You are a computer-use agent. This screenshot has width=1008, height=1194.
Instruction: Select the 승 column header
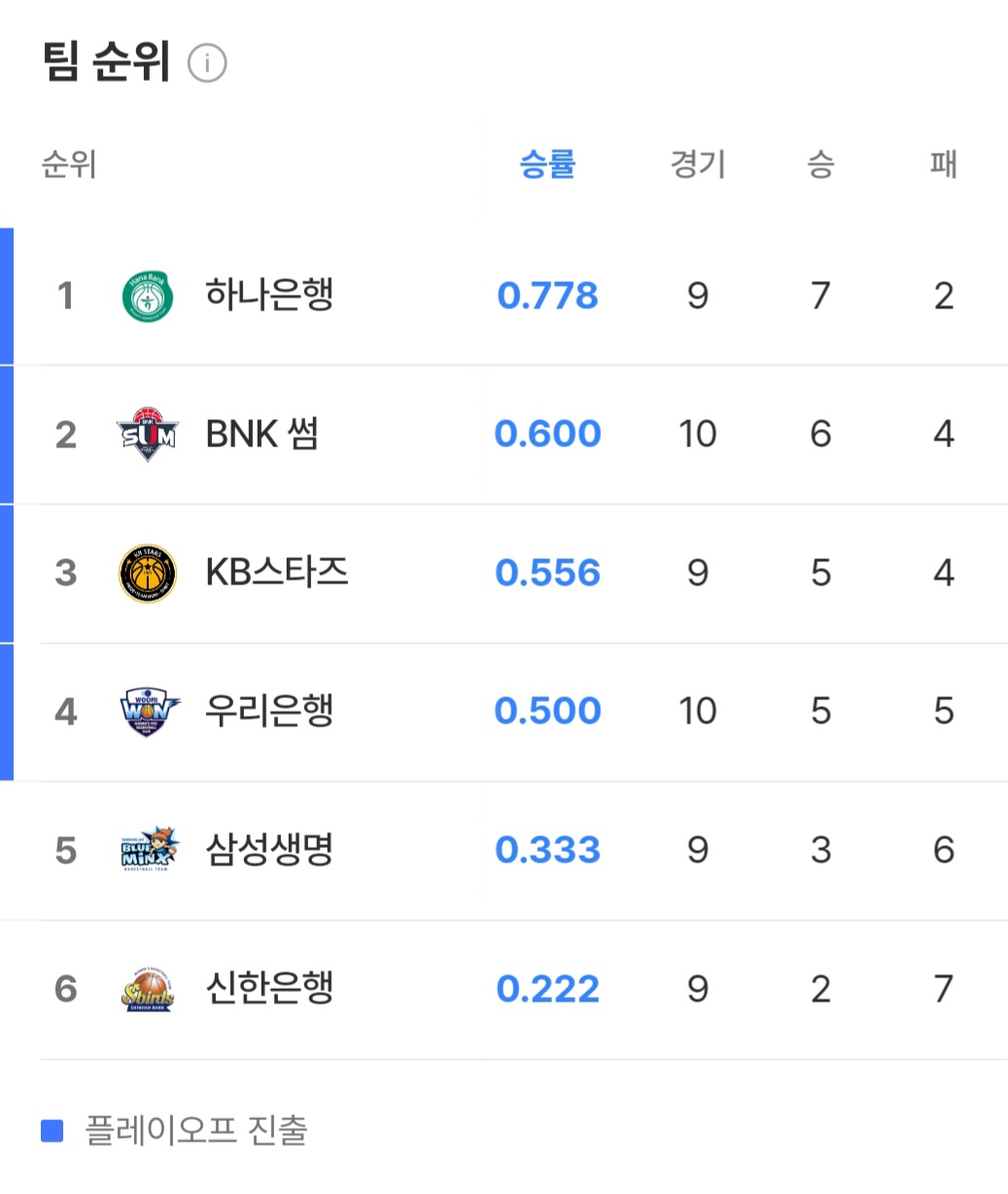click(x=820, y=164)
